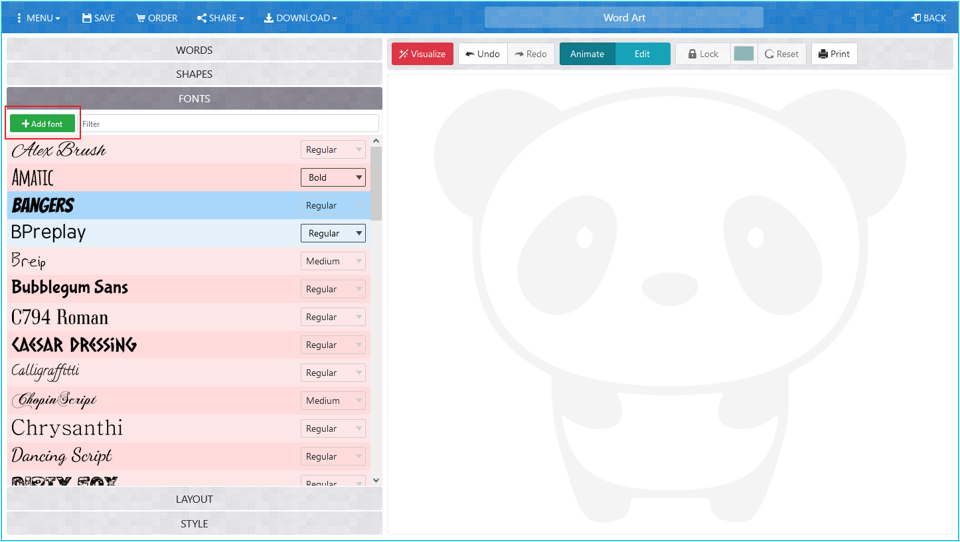This screenshot has height=542, width=960.
Task: Open Amatic Bold style dropdown
Action: click(333, 178)
